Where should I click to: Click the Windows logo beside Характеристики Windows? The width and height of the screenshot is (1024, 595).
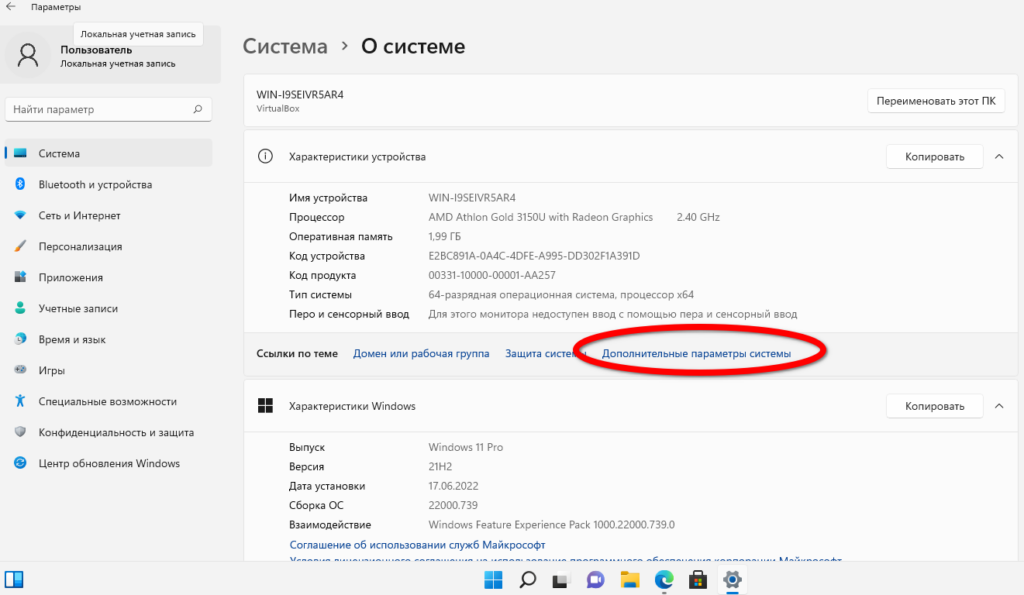(x=265, y=406)
